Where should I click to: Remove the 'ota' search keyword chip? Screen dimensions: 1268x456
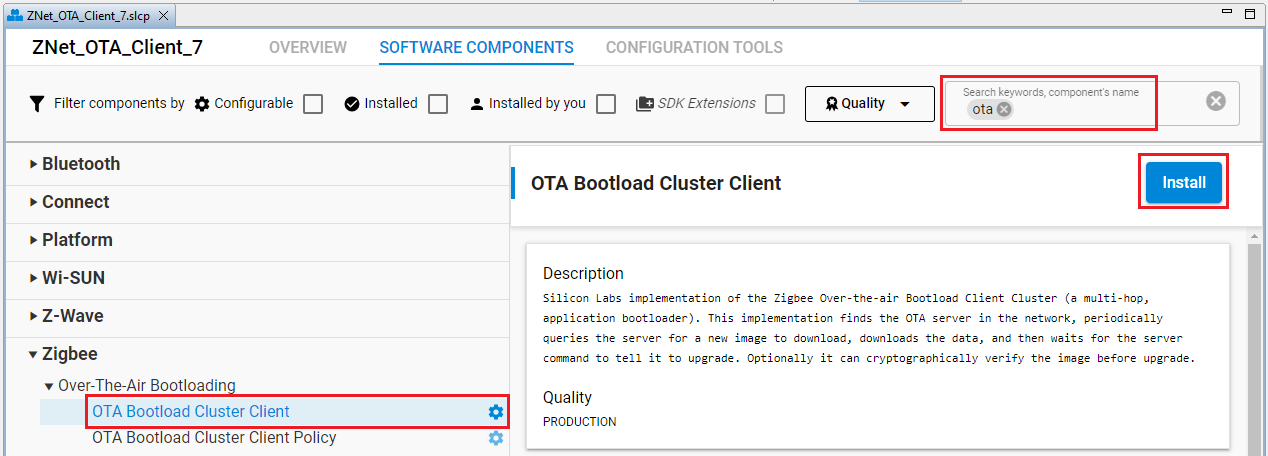tap(1004, 110)
